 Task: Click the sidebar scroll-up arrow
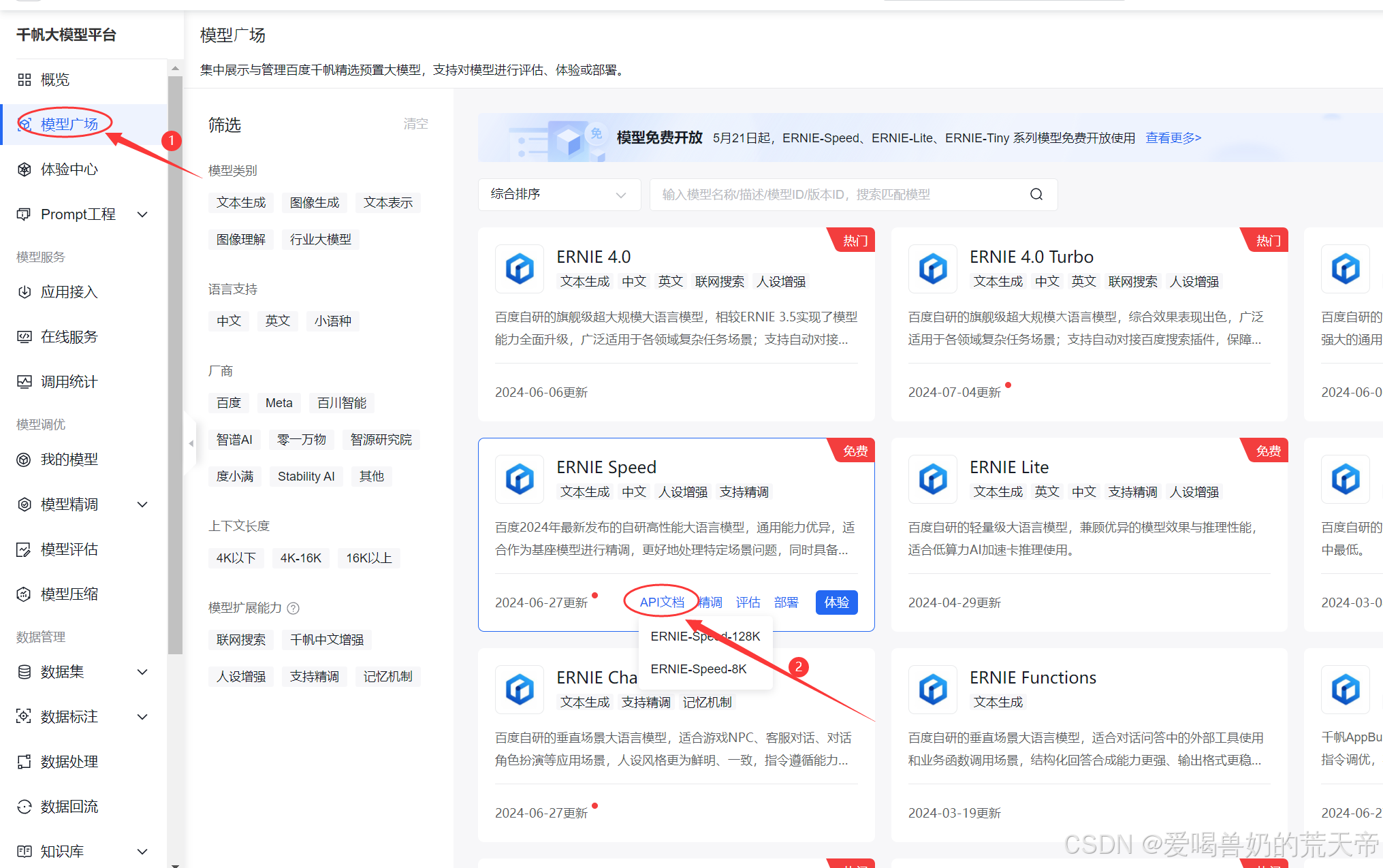point(175,68)
